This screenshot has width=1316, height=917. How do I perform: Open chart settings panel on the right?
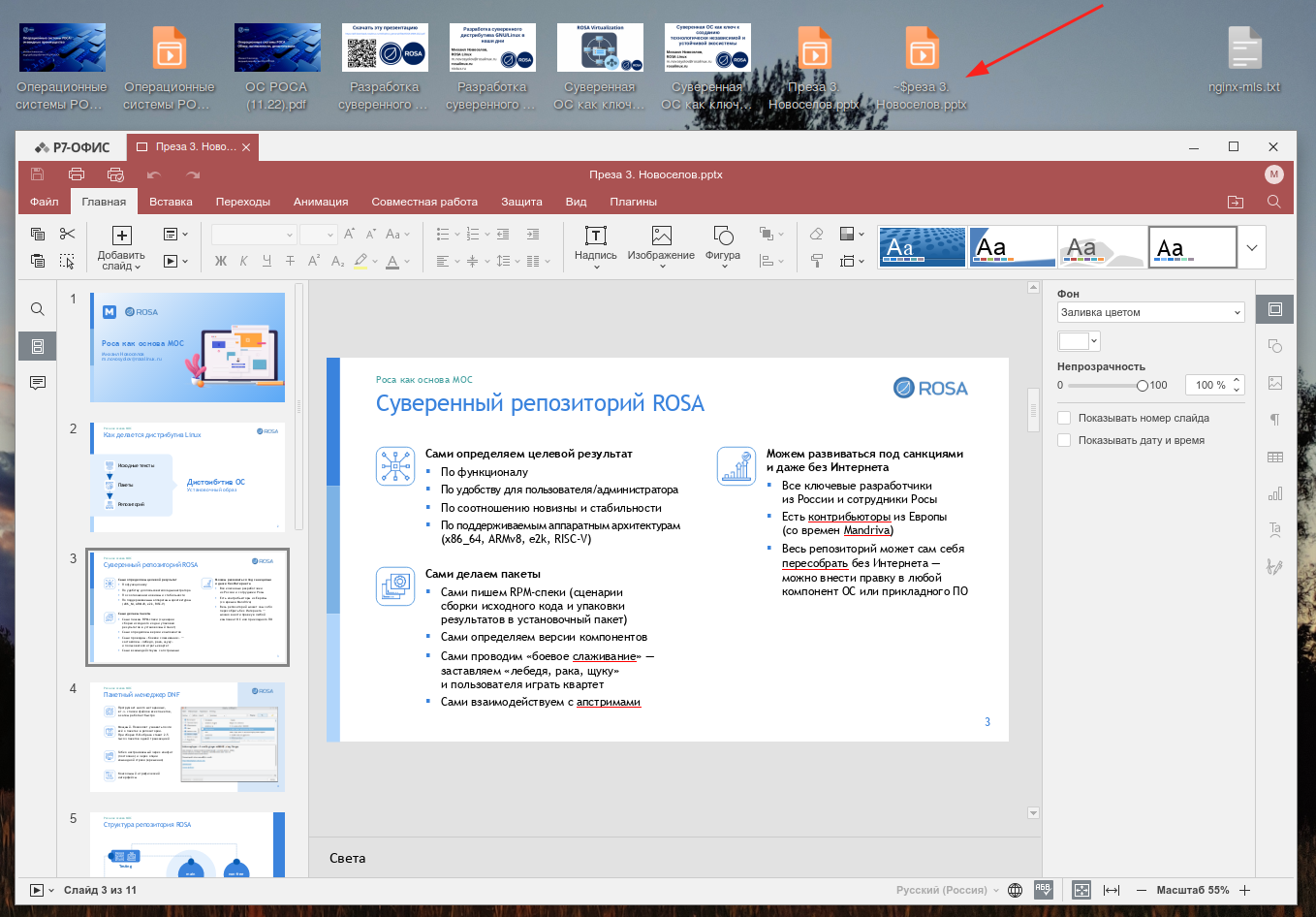pyautogui.click(x=1274, y=493)
